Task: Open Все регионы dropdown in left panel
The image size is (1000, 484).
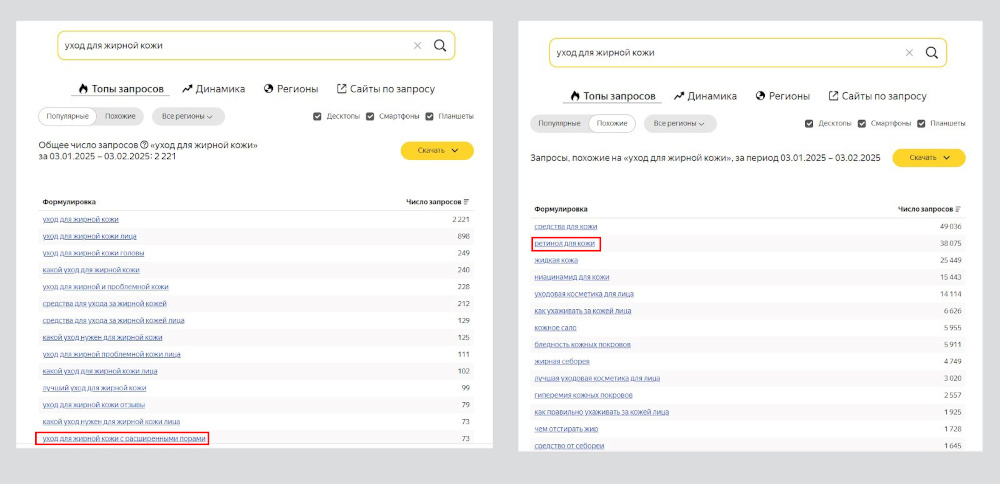Action: (x=188, y=117)
